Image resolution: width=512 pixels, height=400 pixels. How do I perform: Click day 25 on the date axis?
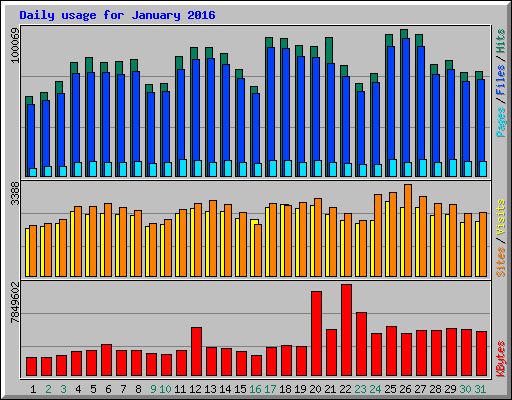390,389
